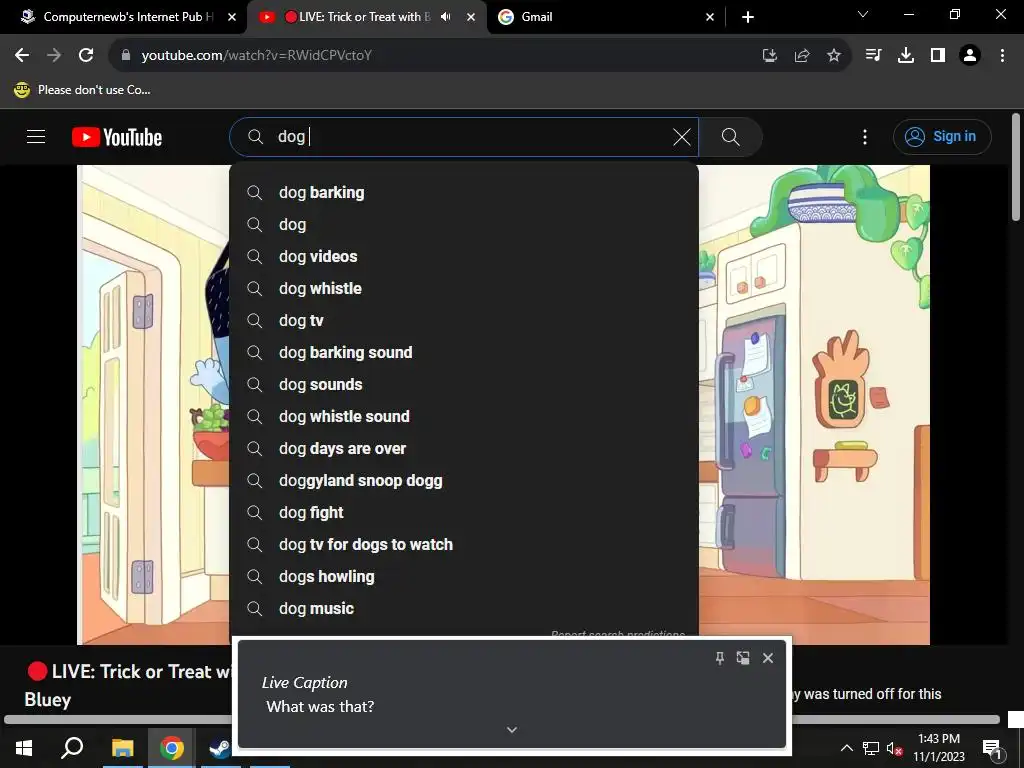Click the browser forward arrow

click(54, 55)
